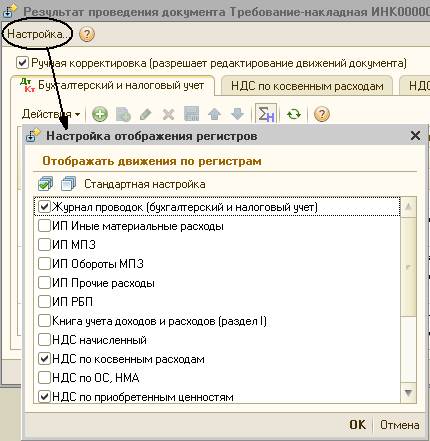Check ИП РБП checkbox
Viewport: 430px width, 441px height.
tap(44, 302)
